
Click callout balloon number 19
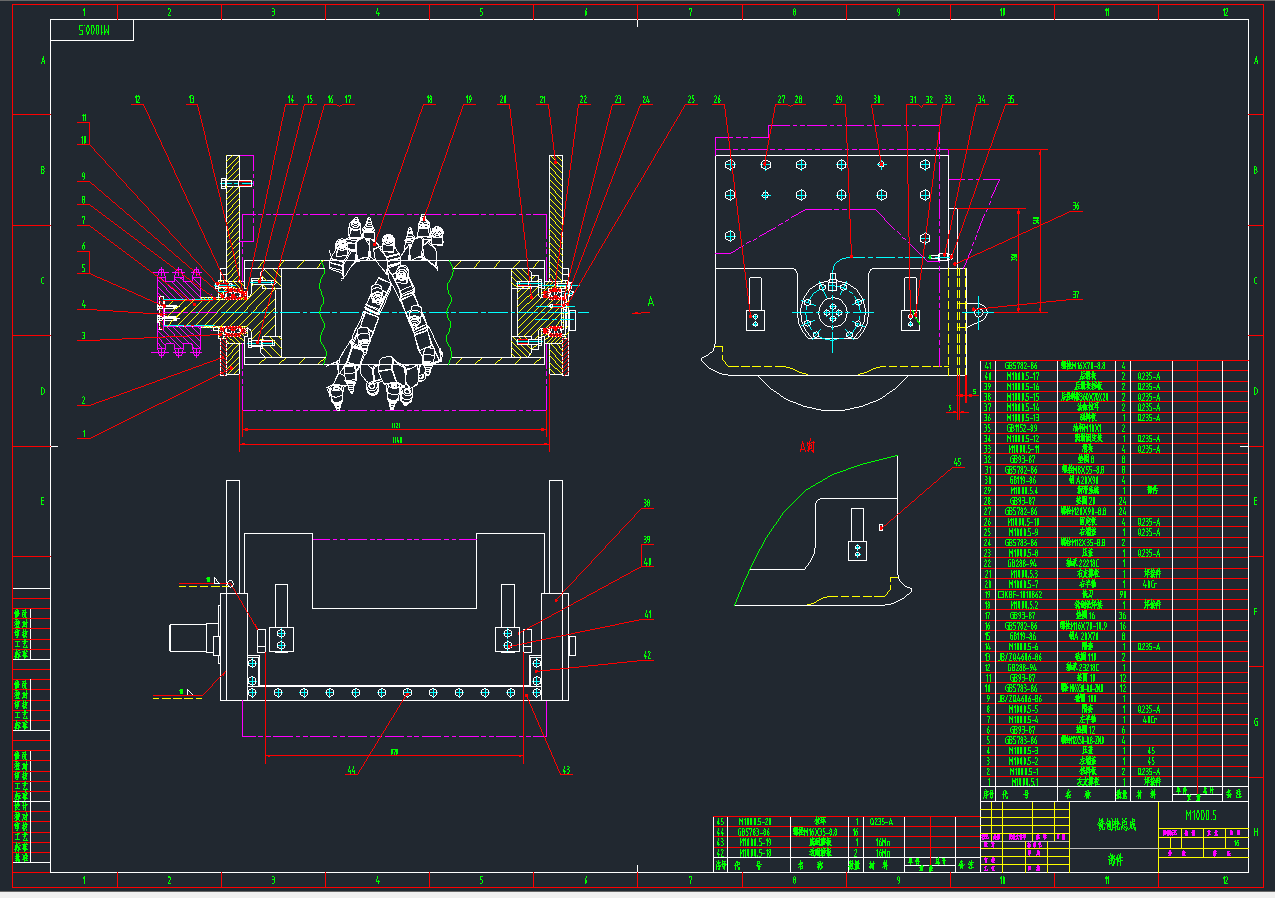click(x=468, y=99)
